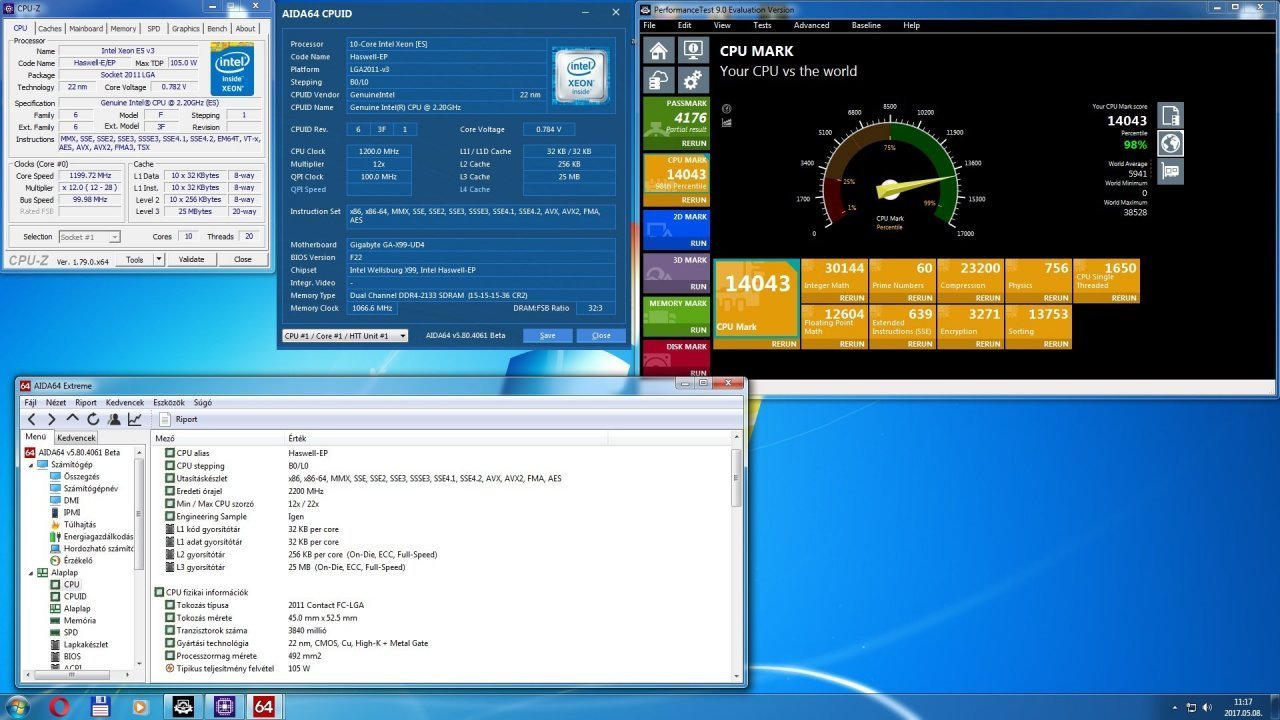Open the Advanced menu in PerformanceTest
Screen dimensions: 1280x720
[x=811, y=25]
